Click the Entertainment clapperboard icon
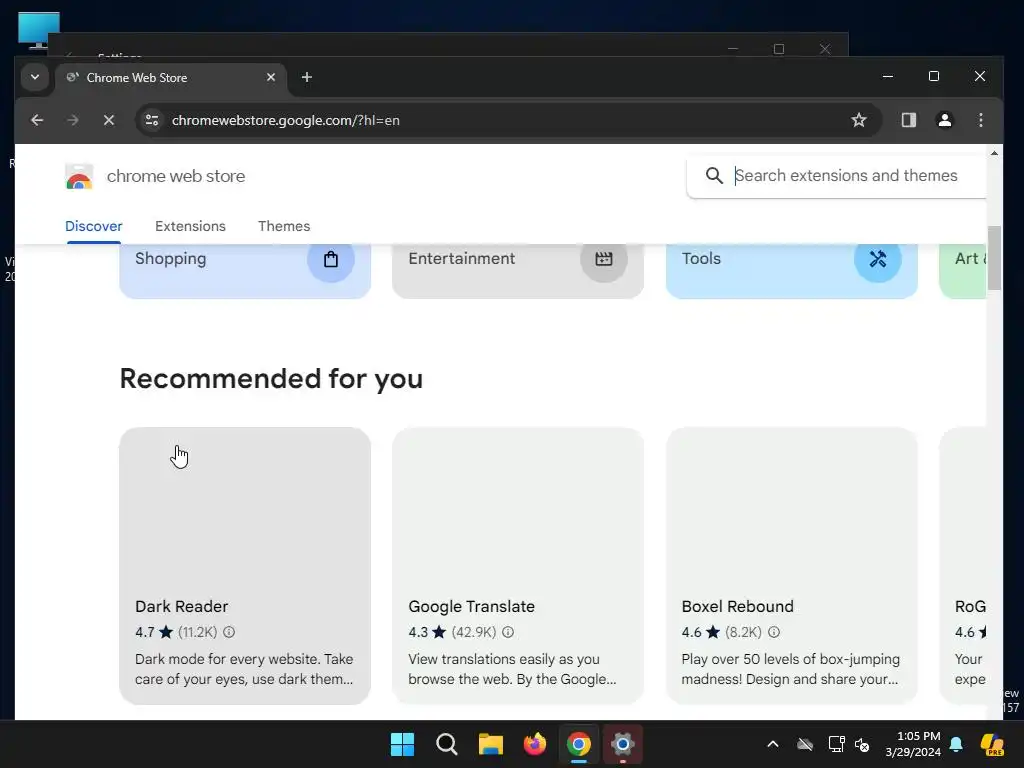This screenshot has width=1024, height=768. coord(604,259)
